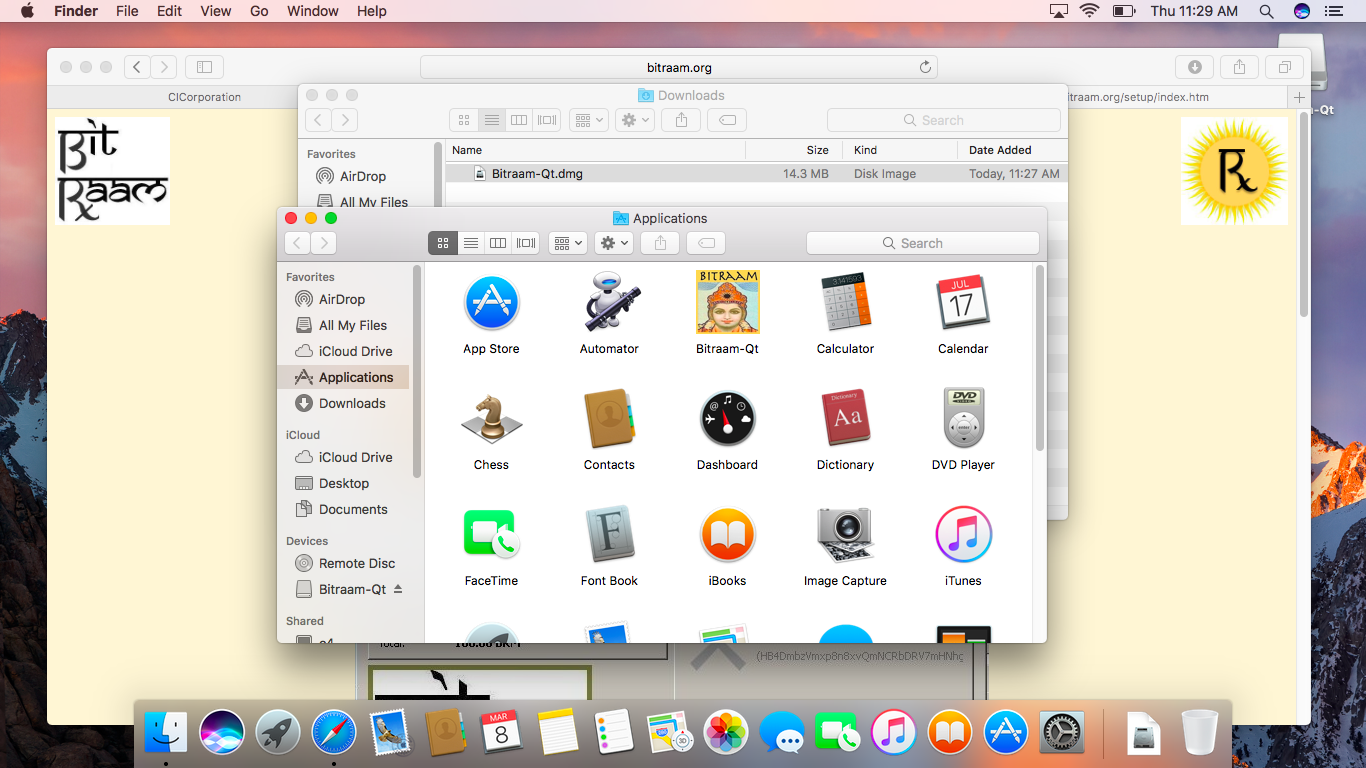Viewport: 1366px width, 768px height.
Task: Open the Action gear menu in Applications window
Action: click(613, 243)
